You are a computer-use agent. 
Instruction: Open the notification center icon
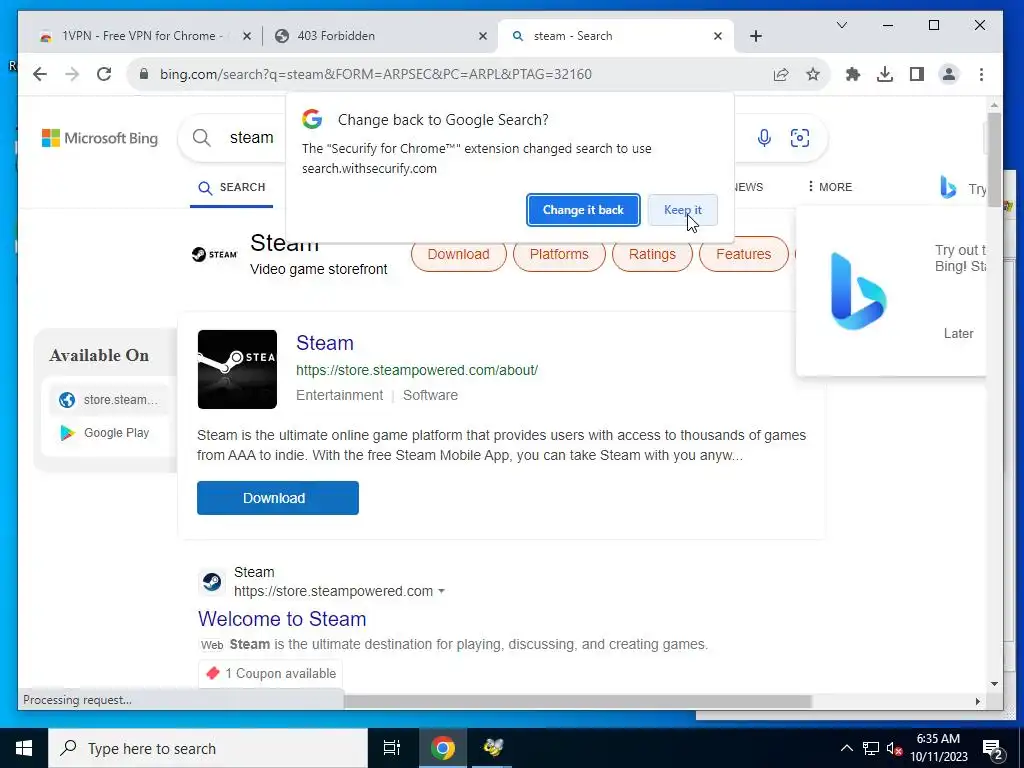993,749
